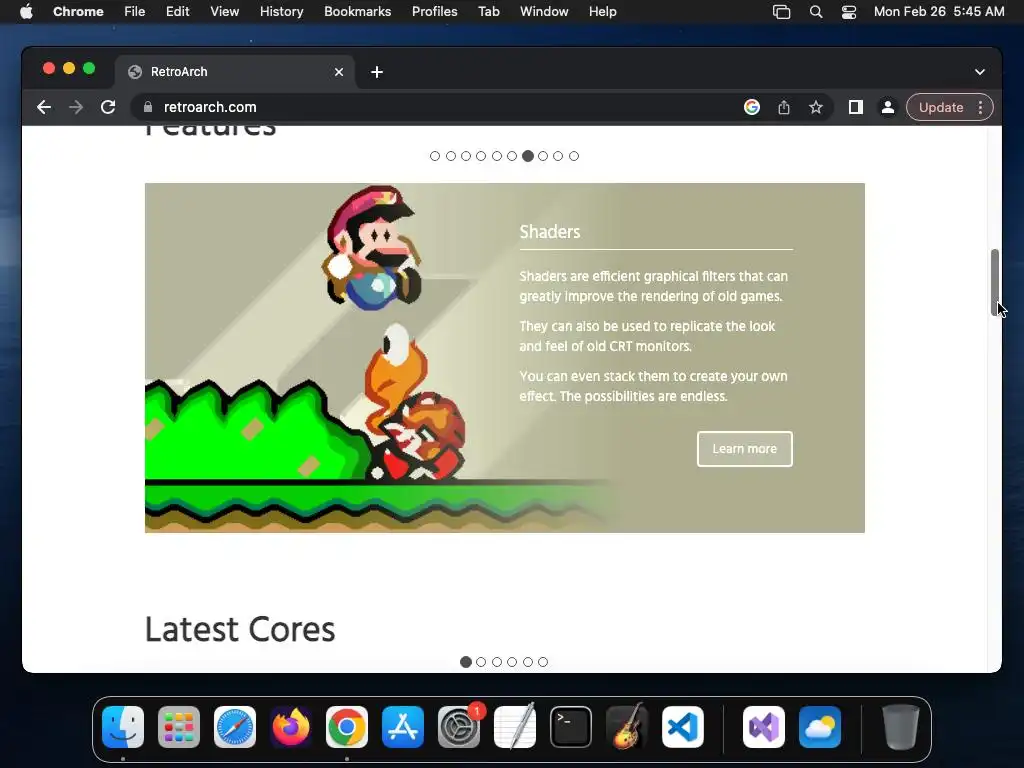This screenshot has width=1024, height=768.
Task: Open the History menu
Action: (x=281, y=12)
